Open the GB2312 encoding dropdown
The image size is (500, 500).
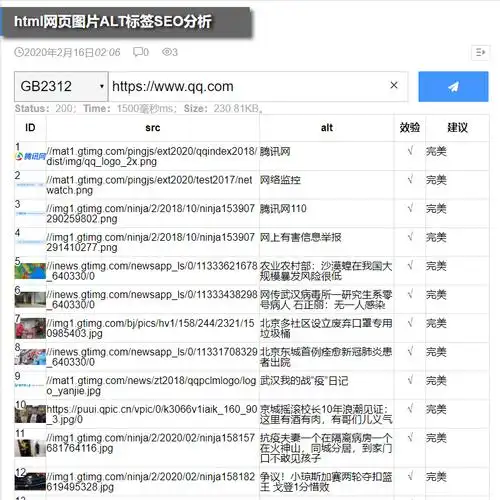pos(61,86)
